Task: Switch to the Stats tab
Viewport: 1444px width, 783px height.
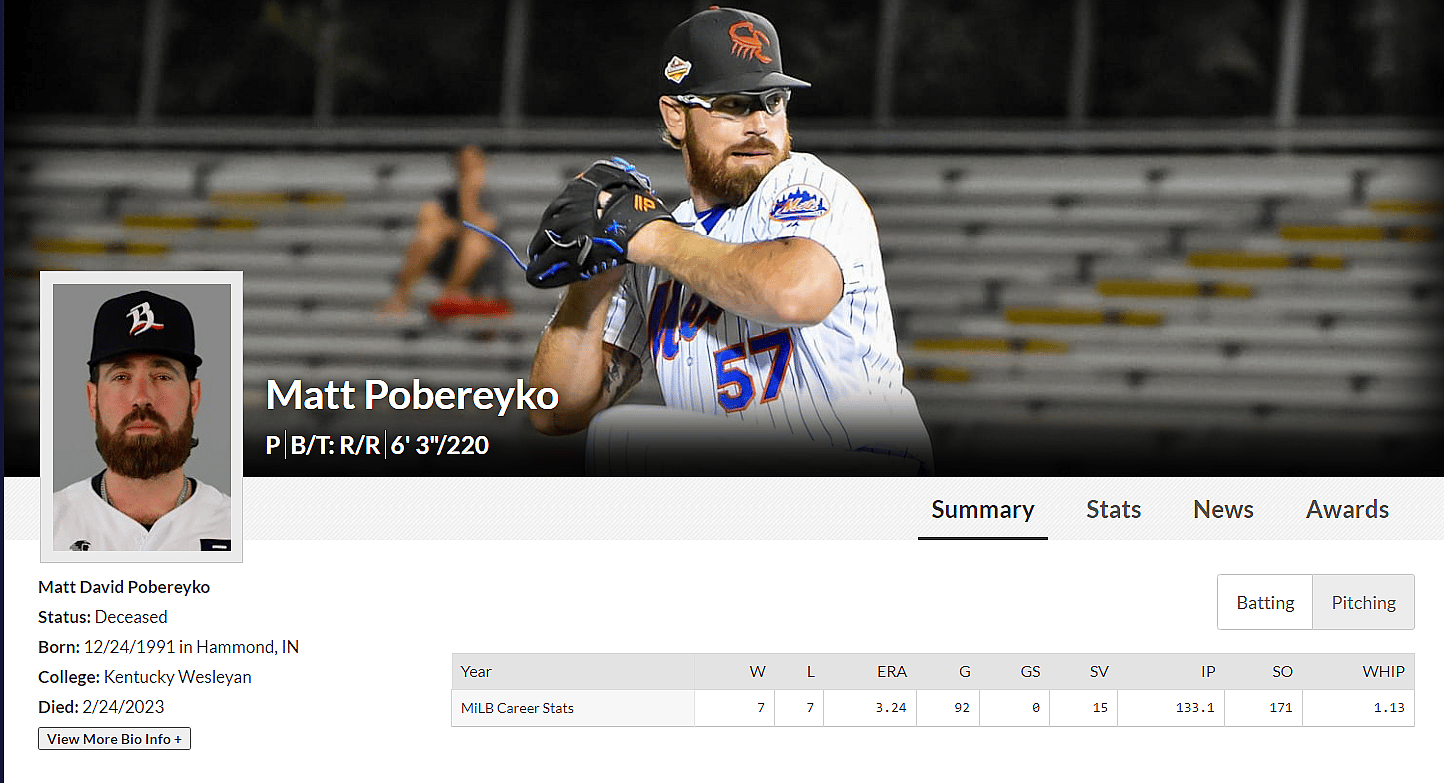Action: [1113, 509]
